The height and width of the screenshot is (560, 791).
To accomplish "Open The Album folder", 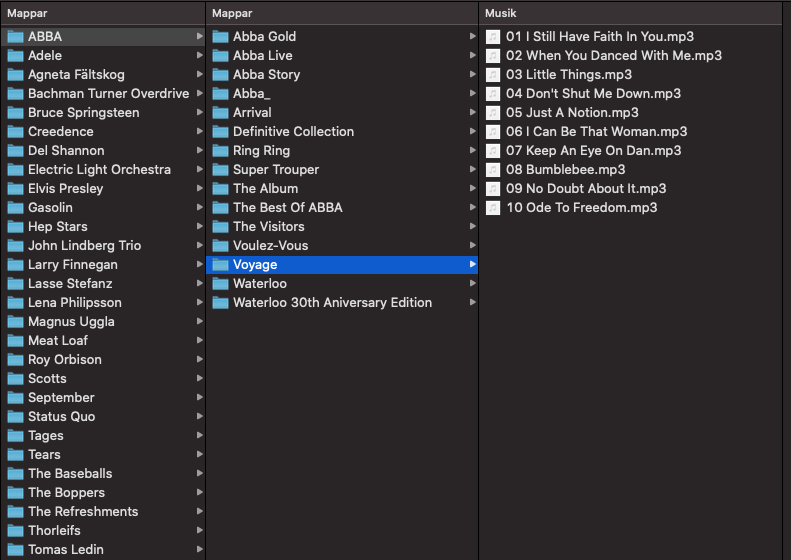I will click(342, 189).
